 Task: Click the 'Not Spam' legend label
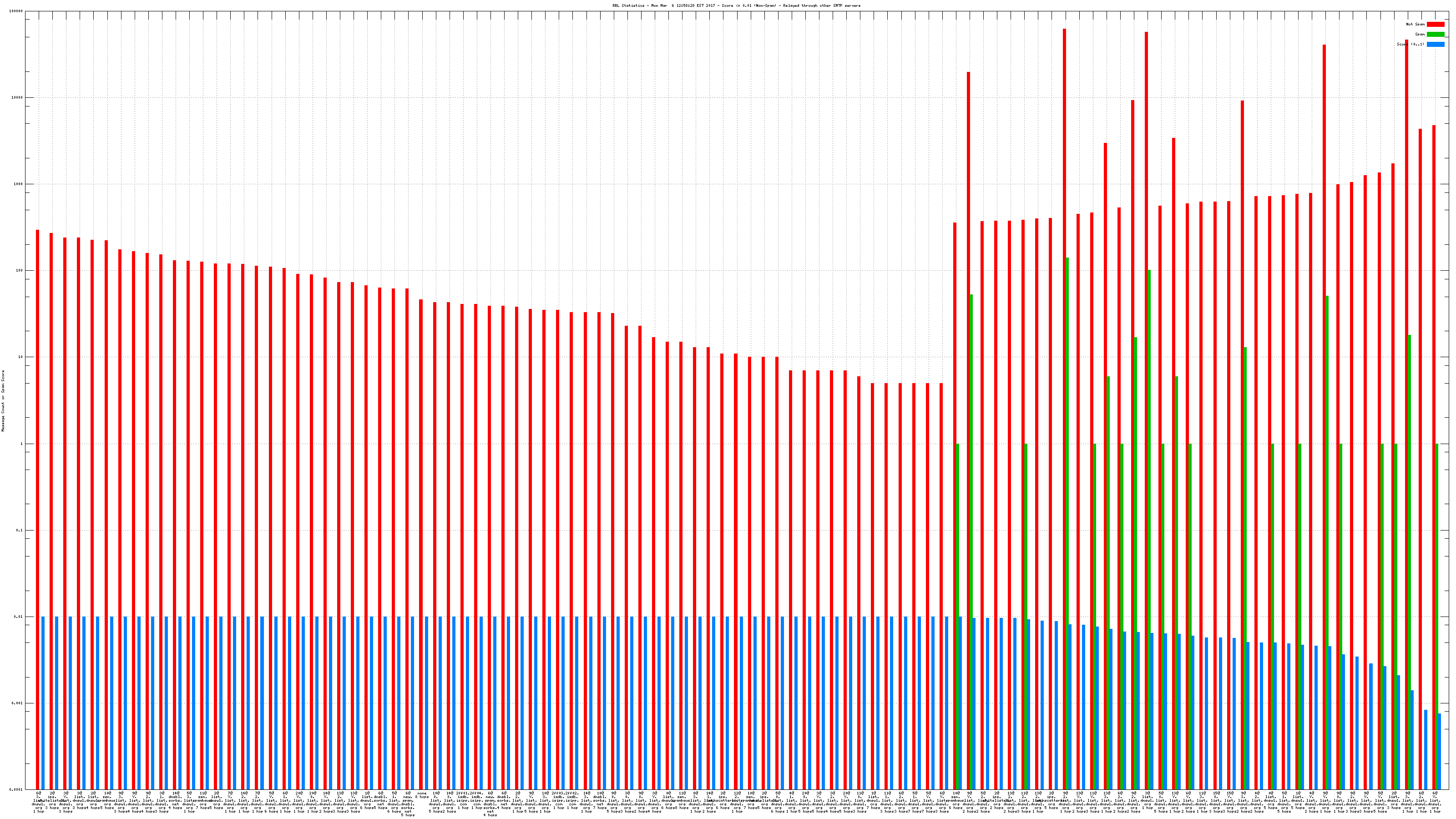pos(1416,24)
